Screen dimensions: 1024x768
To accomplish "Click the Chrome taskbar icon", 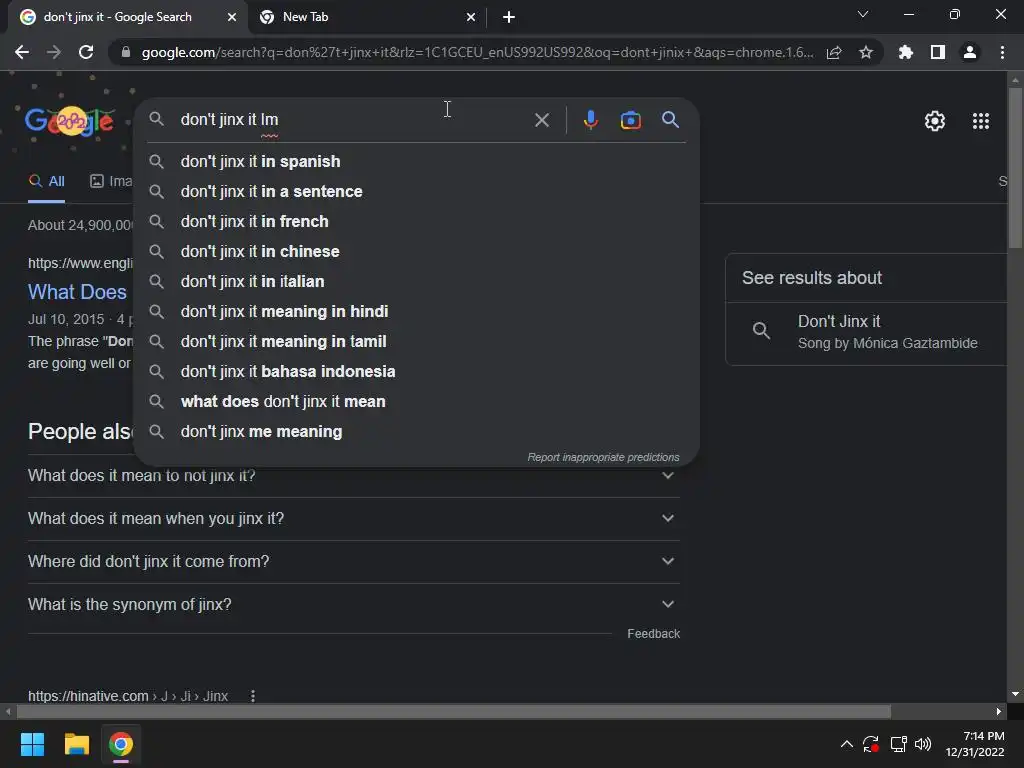I will 121,744.
